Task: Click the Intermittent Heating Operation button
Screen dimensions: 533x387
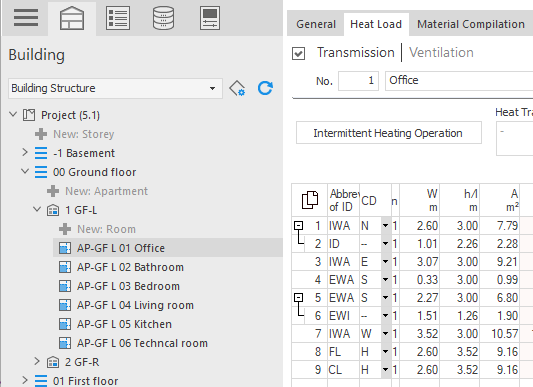Action: 389,133
